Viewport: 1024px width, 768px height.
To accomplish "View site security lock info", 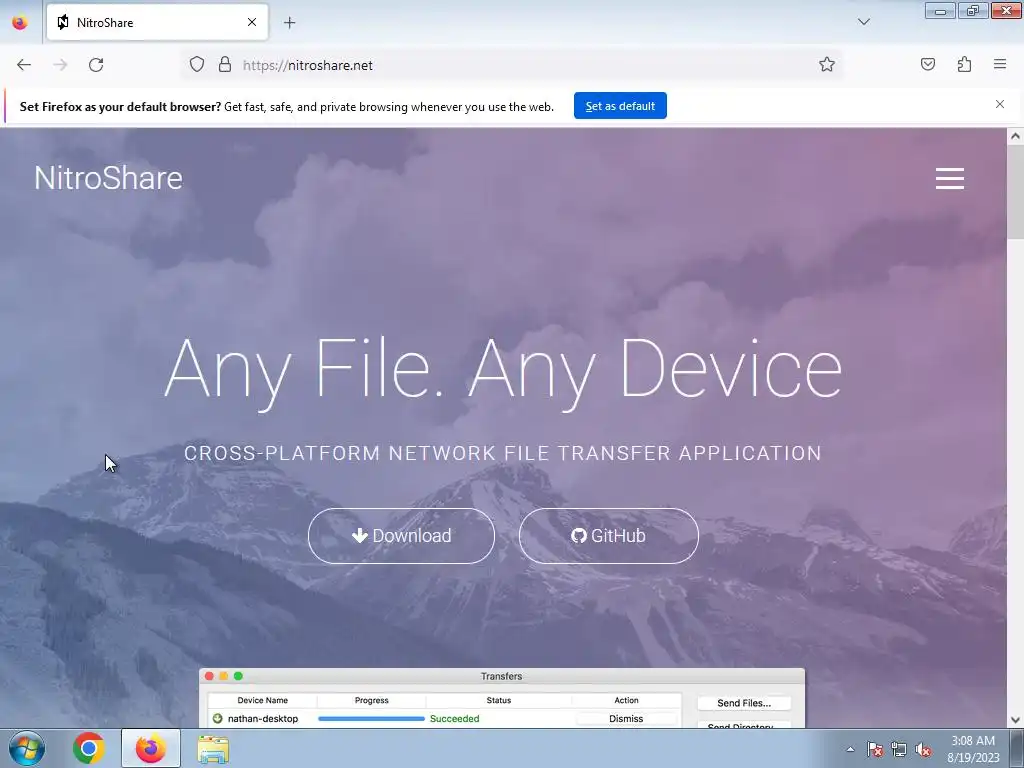I will pos(225,65).
